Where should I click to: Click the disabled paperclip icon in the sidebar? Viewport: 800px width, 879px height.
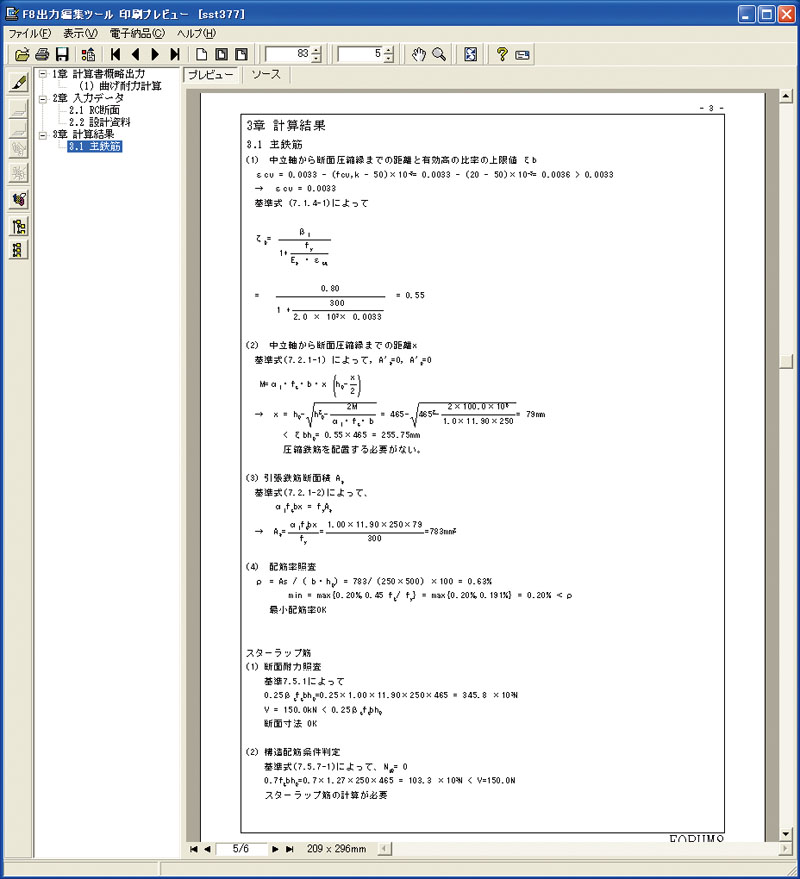pyautogui.click(x=19, y=149)
